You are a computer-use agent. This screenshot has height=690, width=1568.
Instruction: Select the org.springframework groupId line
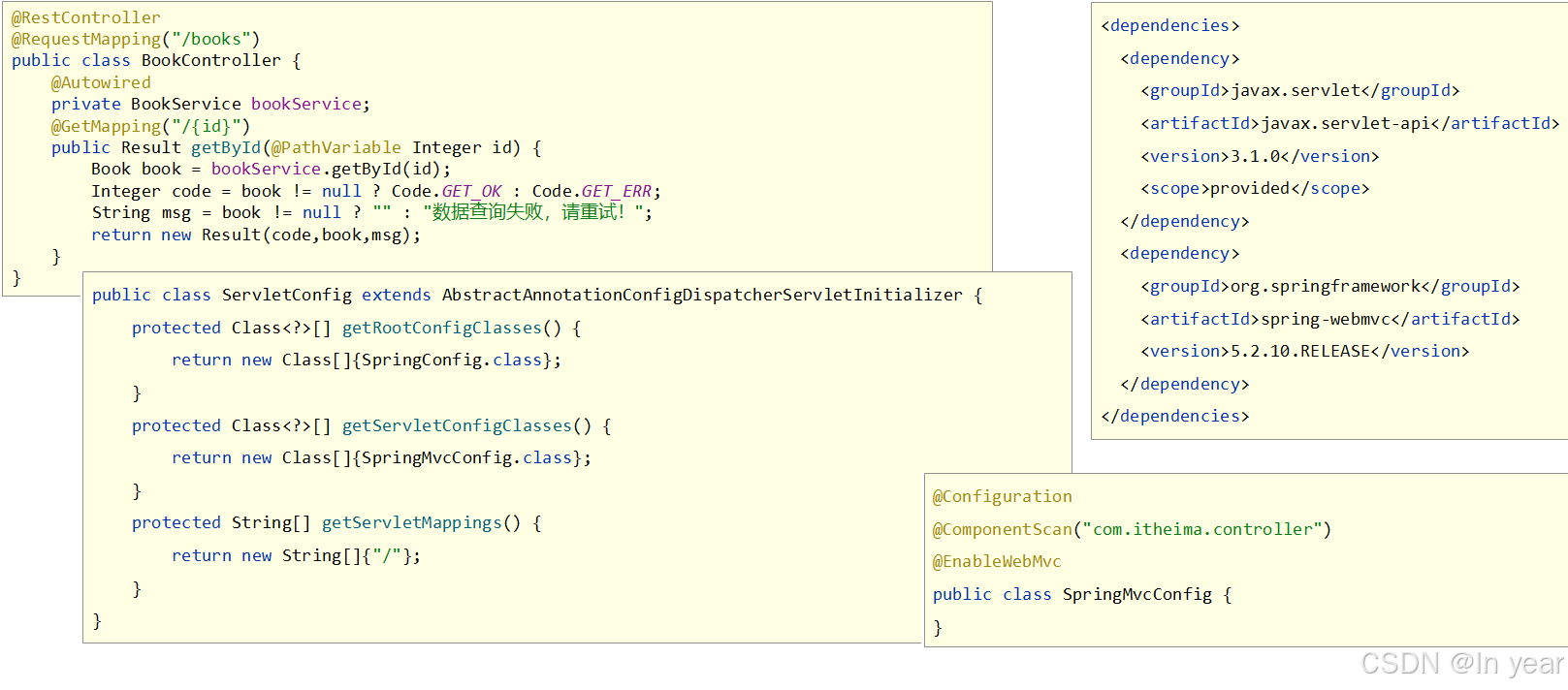pyautogui.click(x=1330, y=286)
